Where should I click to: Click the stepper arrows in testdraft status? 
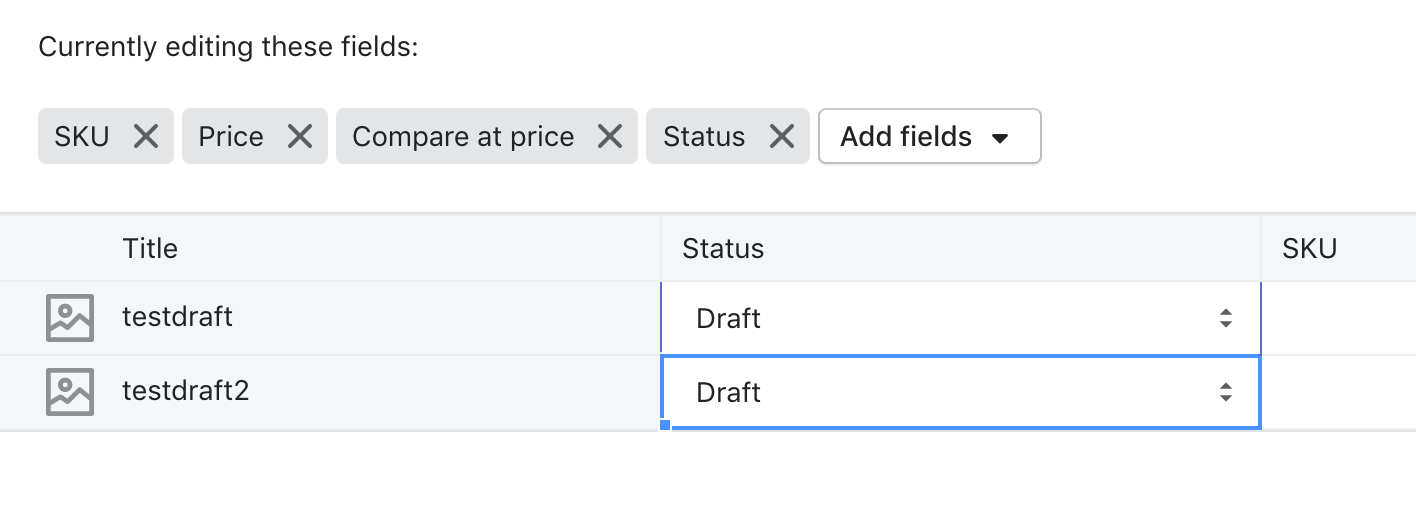pos(1225,319)
